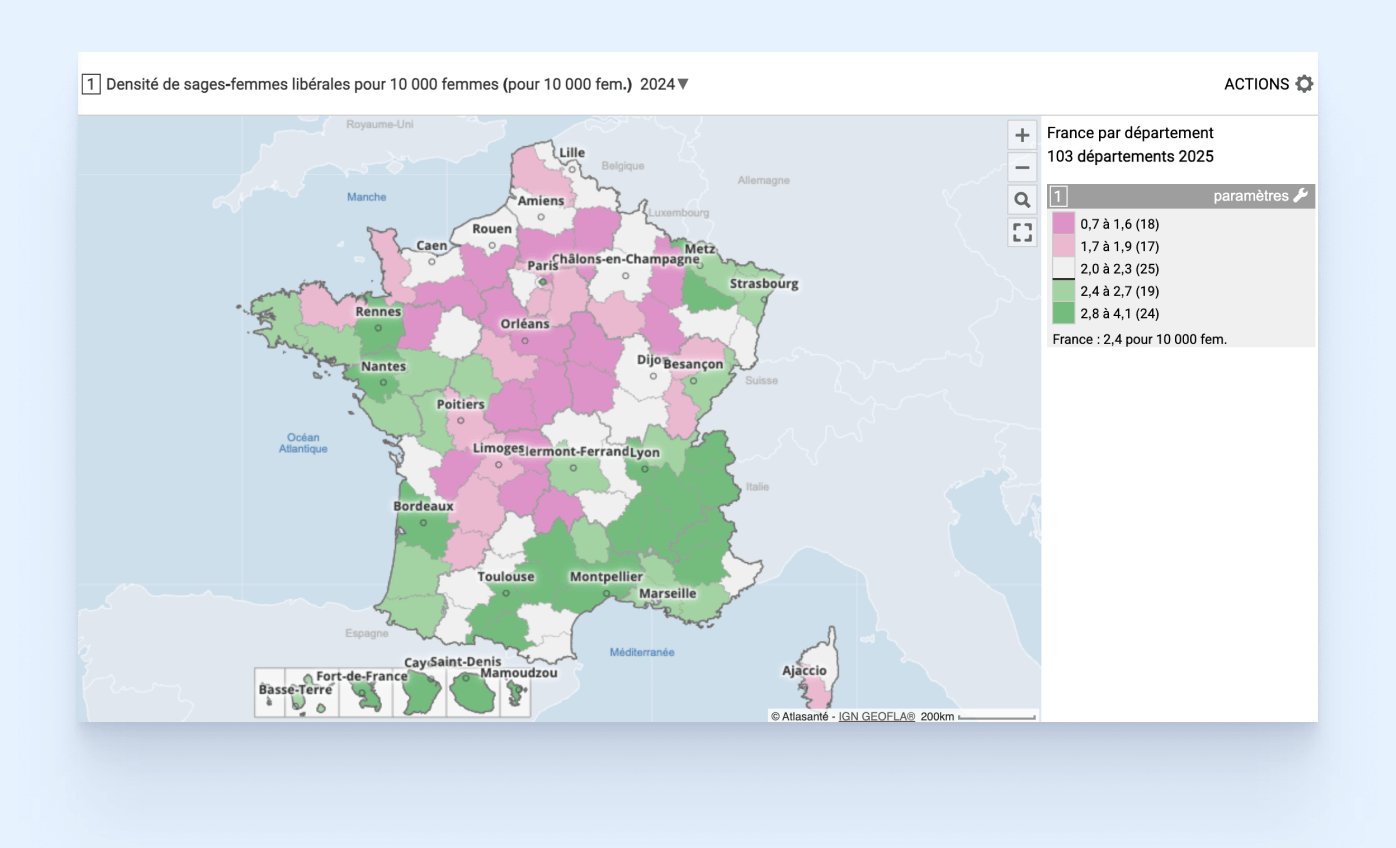Click the Rouen map label
This screenshot has width=1396, height=848.
492,229
